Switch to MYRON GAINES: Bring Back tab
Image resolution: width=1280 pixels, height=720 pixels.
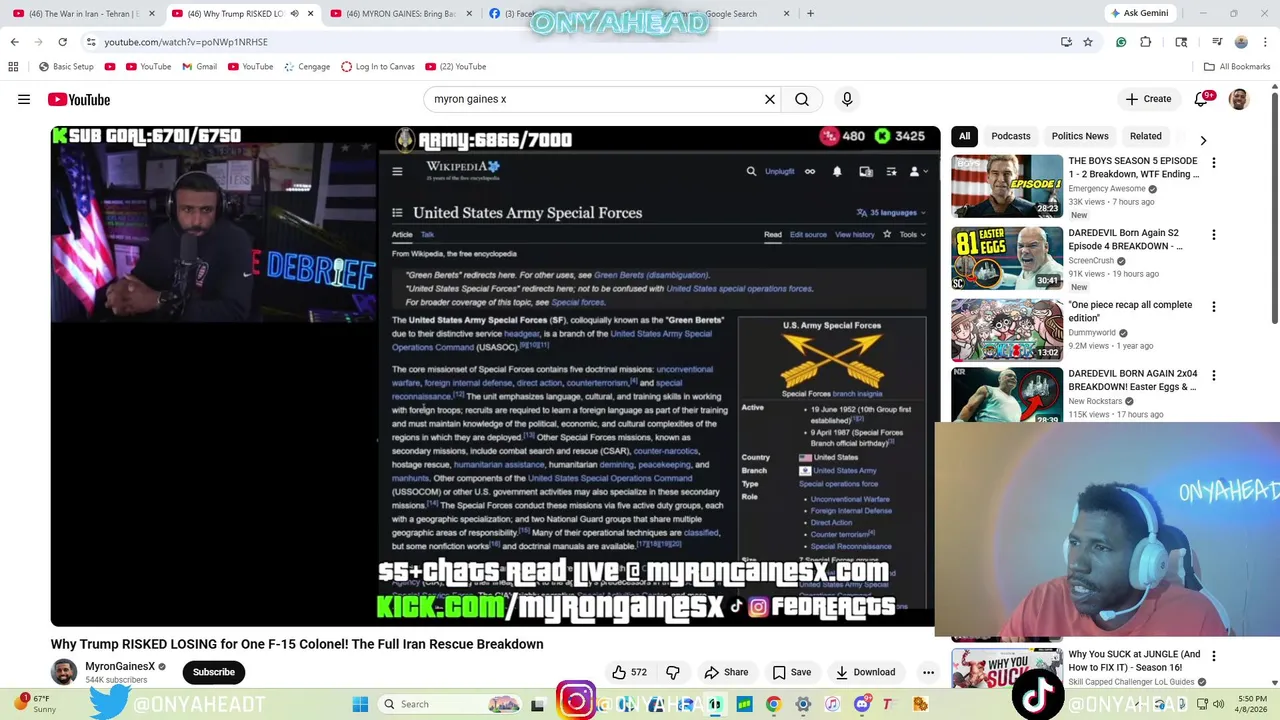[x=401, y=14]
